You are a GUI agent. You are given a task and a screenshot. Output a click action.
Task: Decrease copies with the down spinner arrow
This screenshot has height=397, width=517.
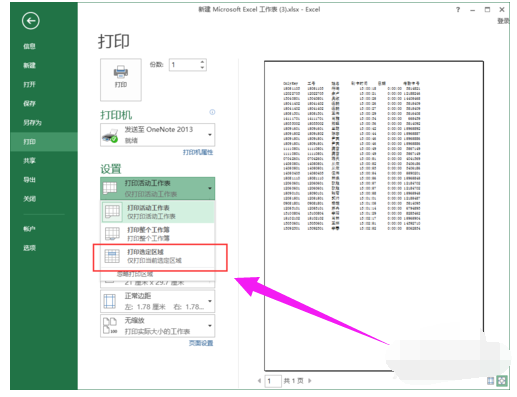pyautogui.click(x=202, y=68)
